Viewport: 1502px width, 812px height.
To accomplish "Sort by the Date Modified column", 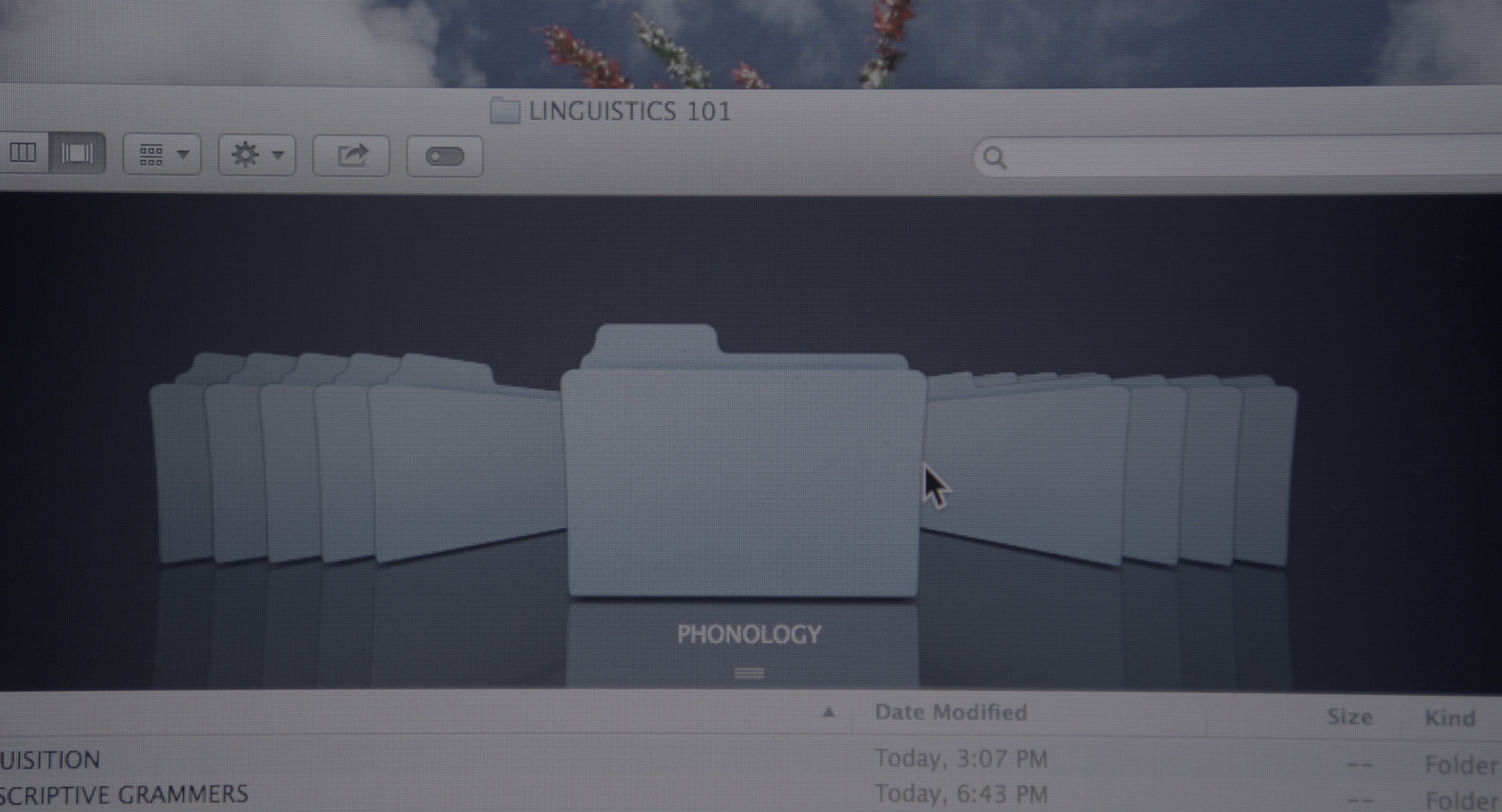I will coord(951,712).
